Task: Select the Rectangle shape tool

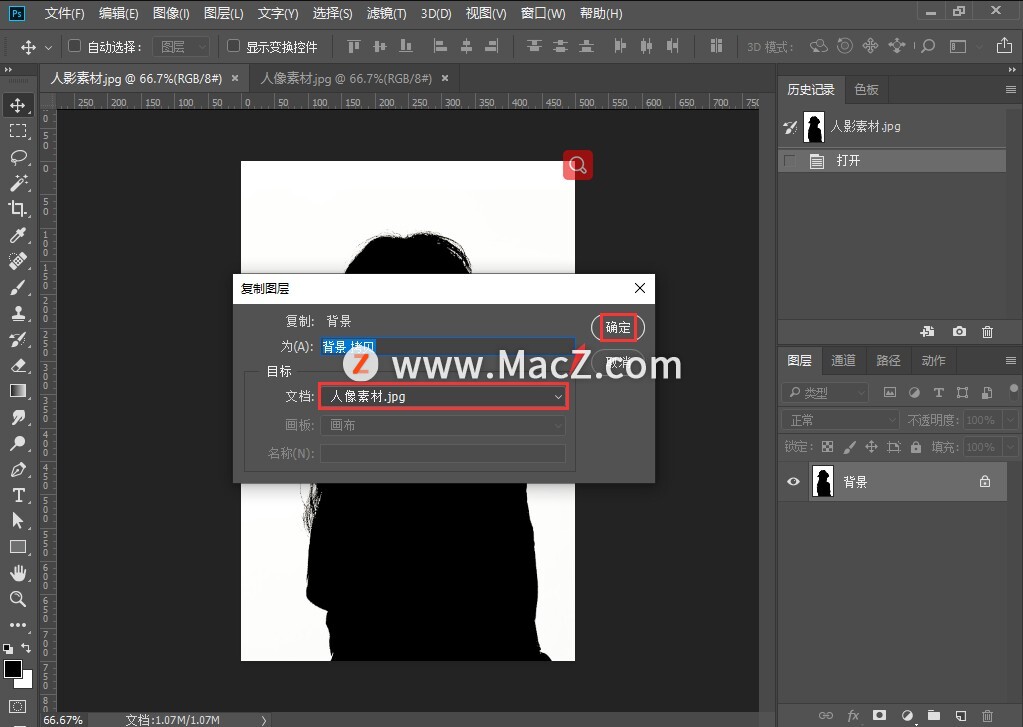Action: [18, 547]
